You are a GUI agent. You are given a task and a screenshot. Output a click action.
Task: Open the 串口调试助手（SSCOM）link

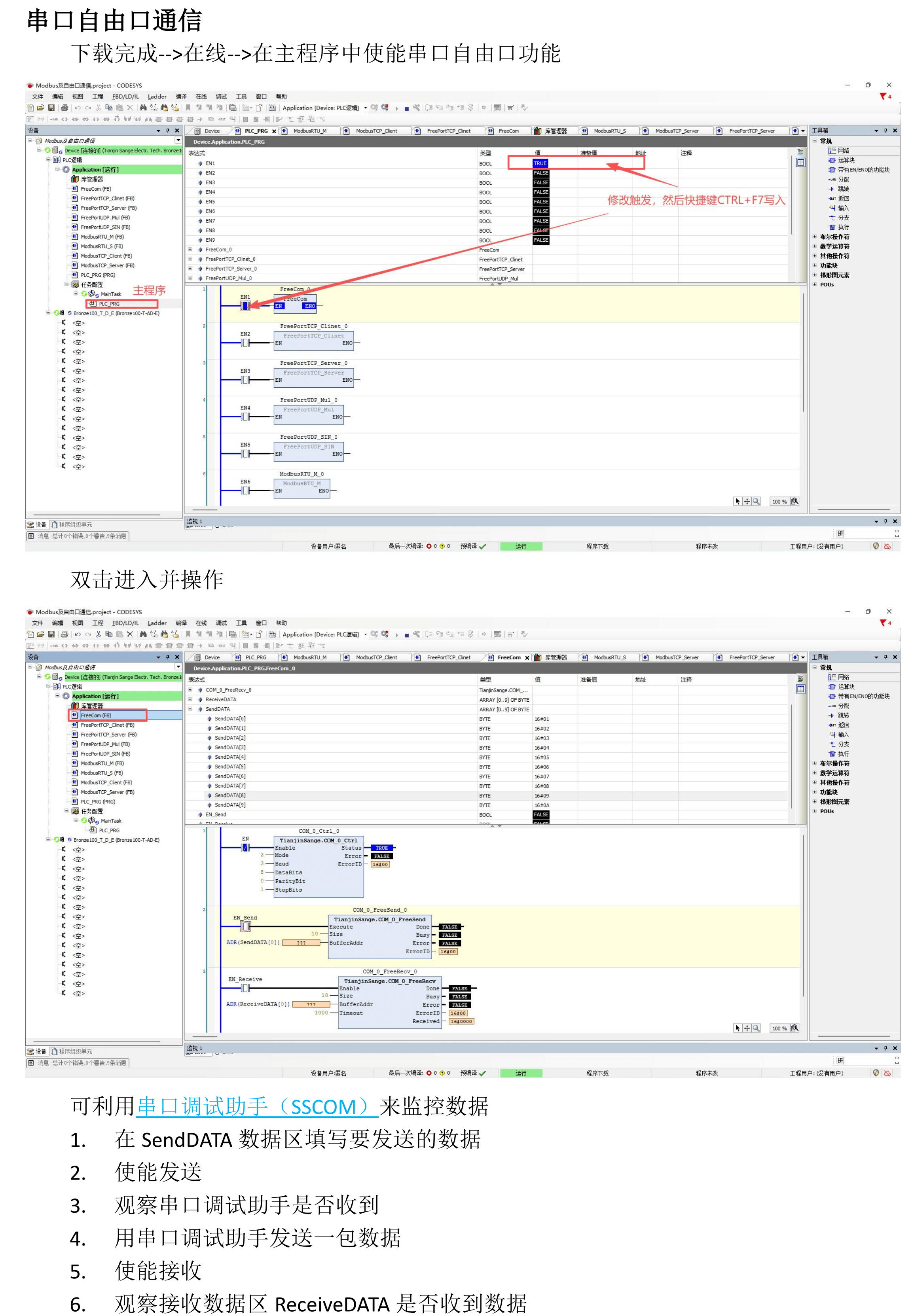click(x=257, y=1106)
